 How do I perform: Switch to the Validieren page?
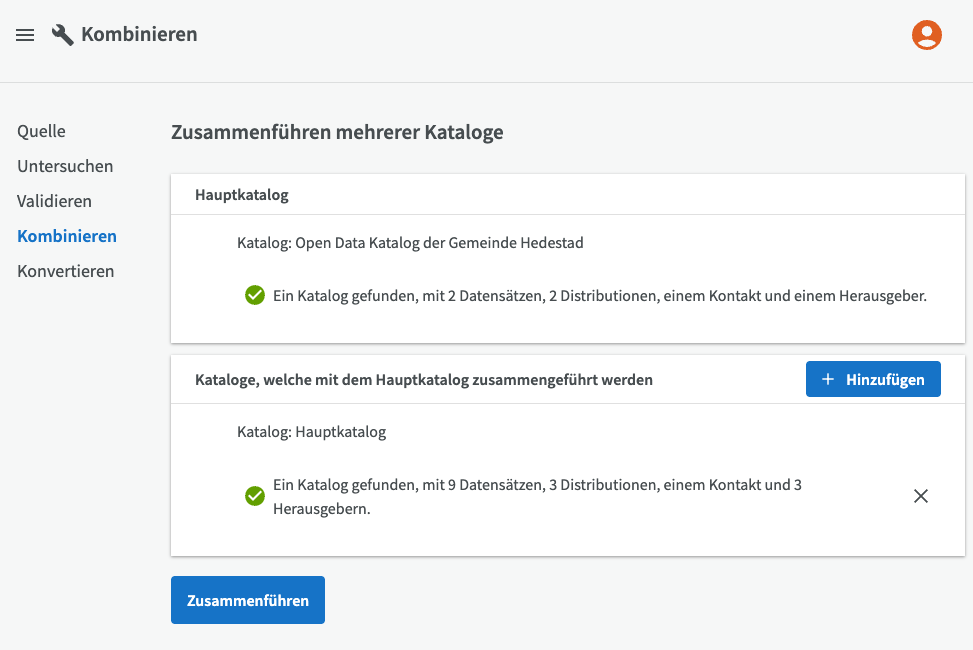[x=54, y=201]
